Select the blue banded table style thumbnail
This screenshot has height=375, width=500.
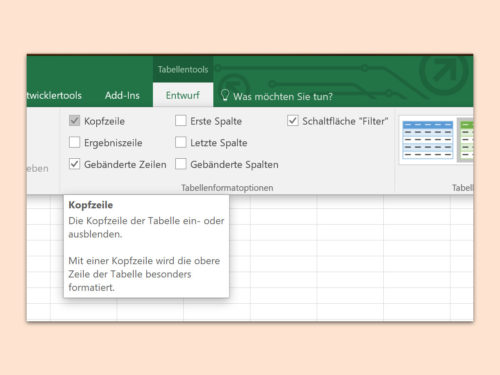tap(428, 140)
